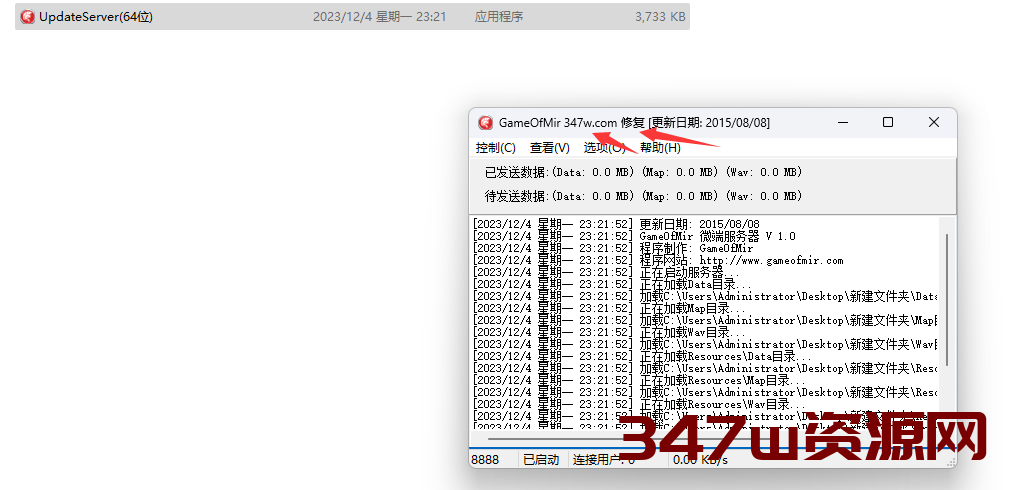Maximize the GameOfMir window
The image size is (1017, 490).
[x=888, y=122]
